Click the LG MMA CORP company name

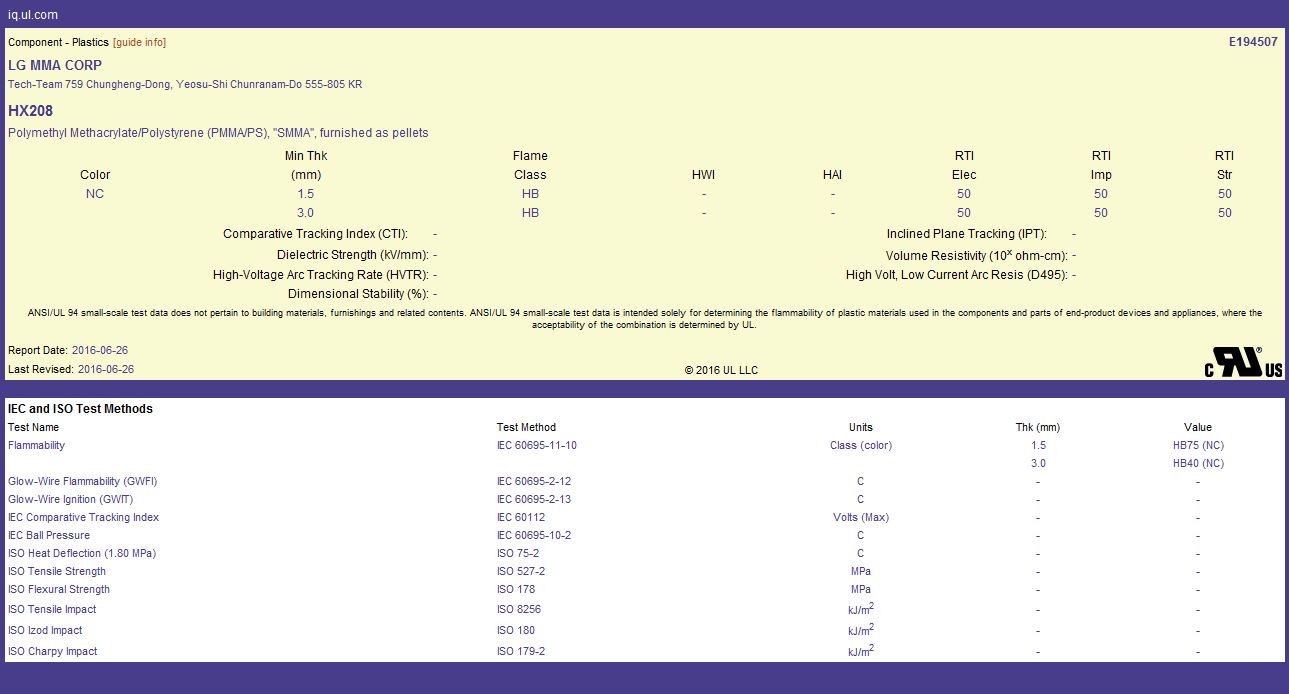(55, 65)
